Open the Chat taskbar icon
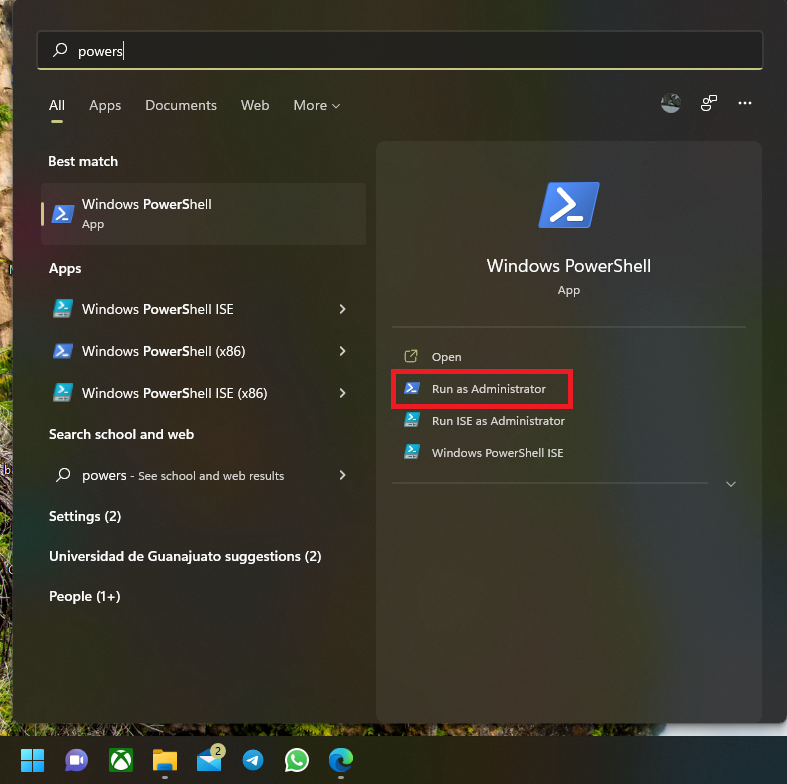 pos(77,760)
